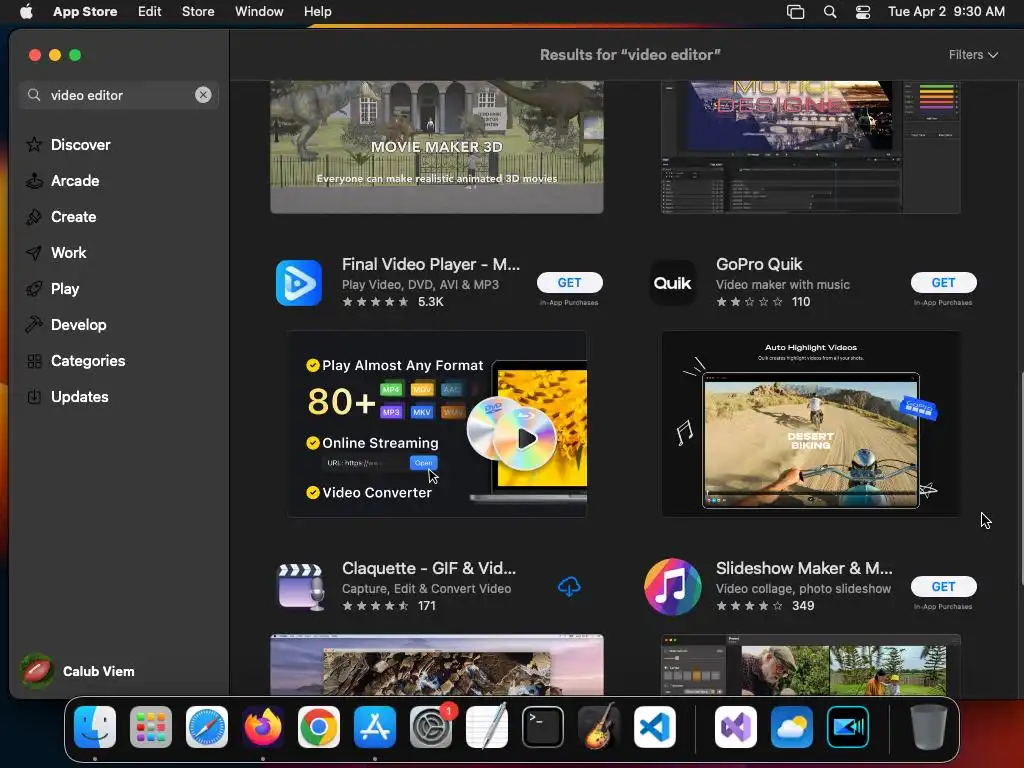
Task: Launch Firefox from the Dock
Action: [x=263, y=727]
